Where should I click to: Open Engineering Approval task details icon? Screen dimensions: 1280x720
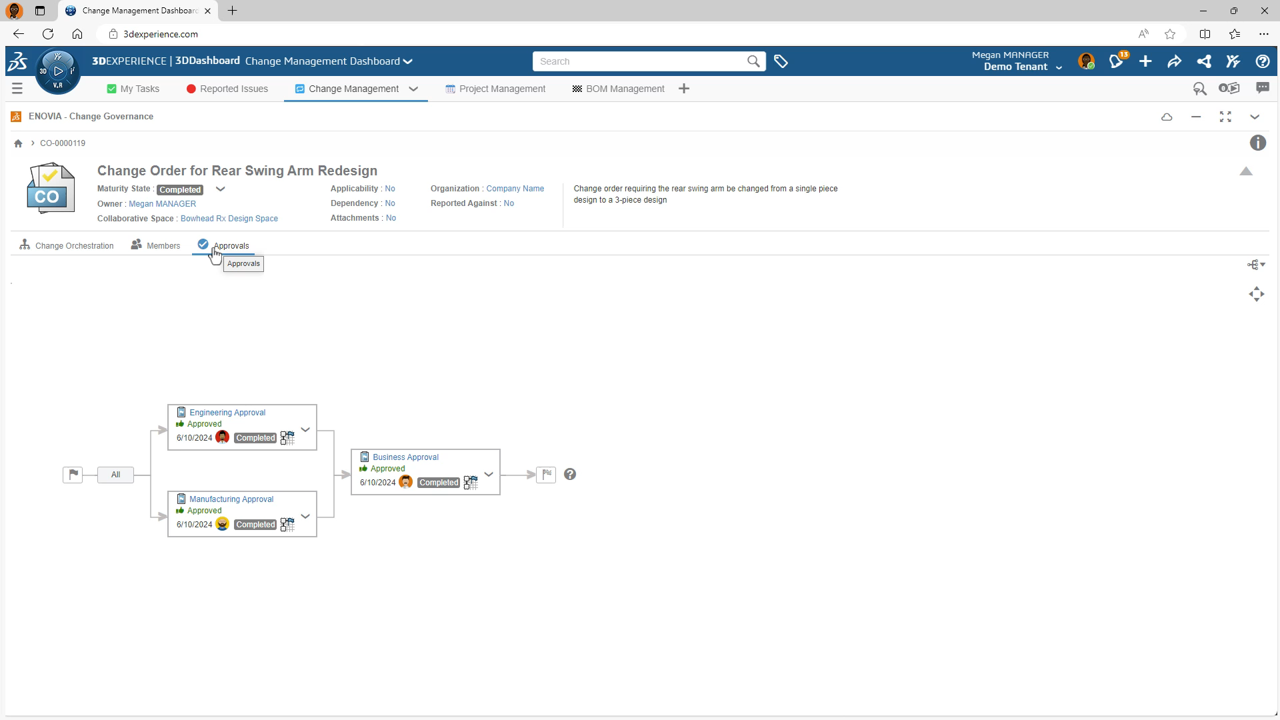click(288, 438)
